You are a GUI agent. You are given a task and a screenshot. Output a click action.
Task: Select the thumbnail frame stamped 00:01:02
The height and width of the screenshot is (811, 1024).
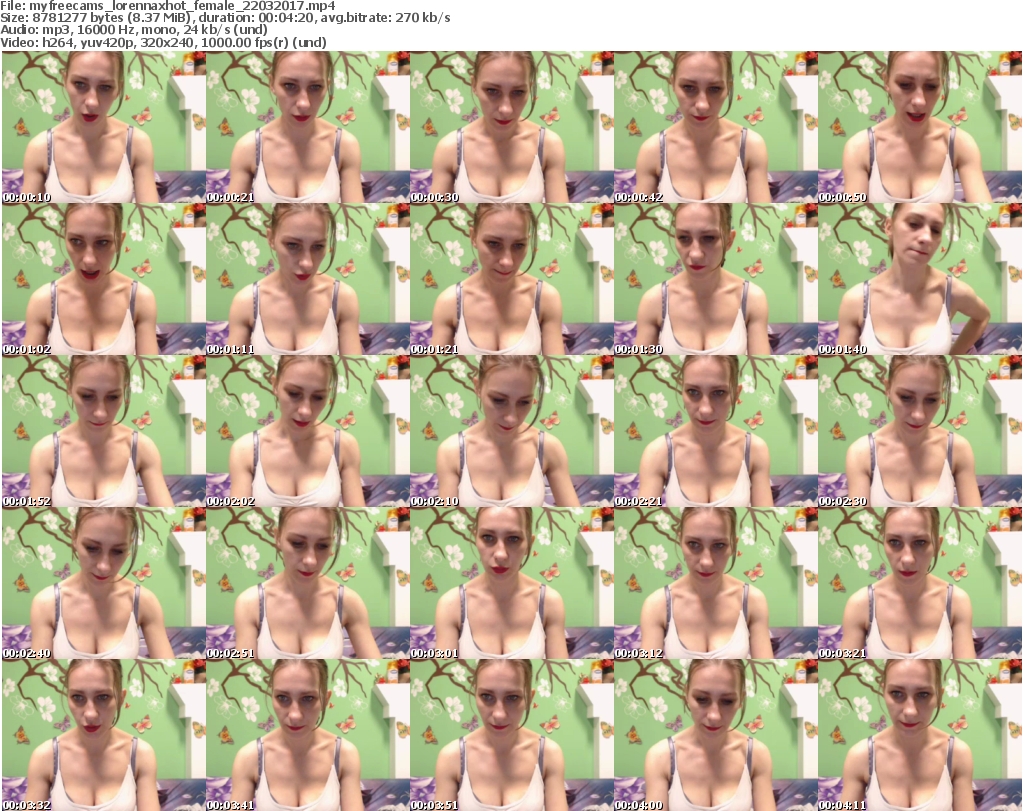click(x=104, y=279)
